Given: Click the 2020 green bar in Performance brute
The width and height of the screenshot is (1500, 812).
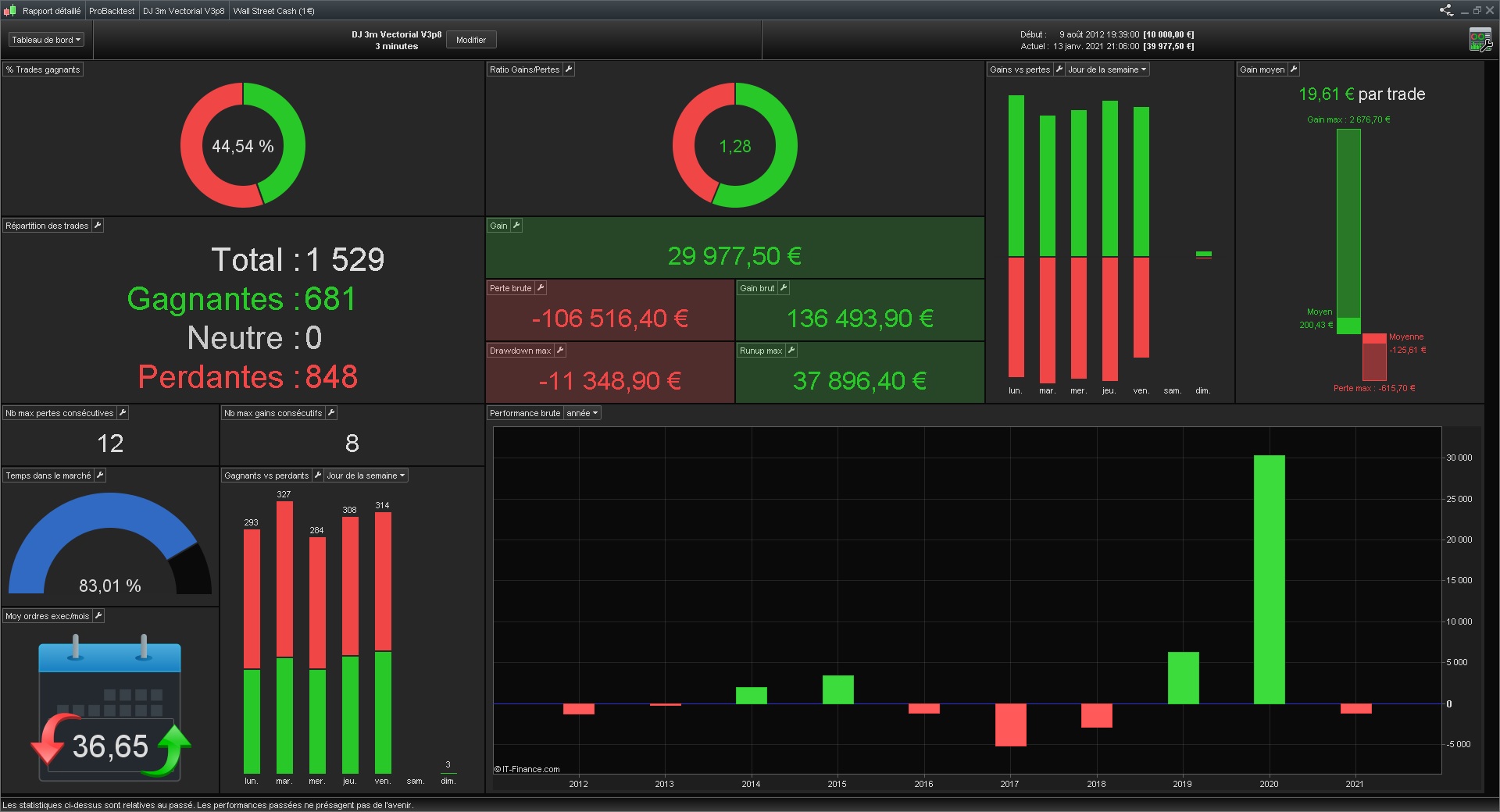Looking at the screenshot, I should (x=1270, y=579).
